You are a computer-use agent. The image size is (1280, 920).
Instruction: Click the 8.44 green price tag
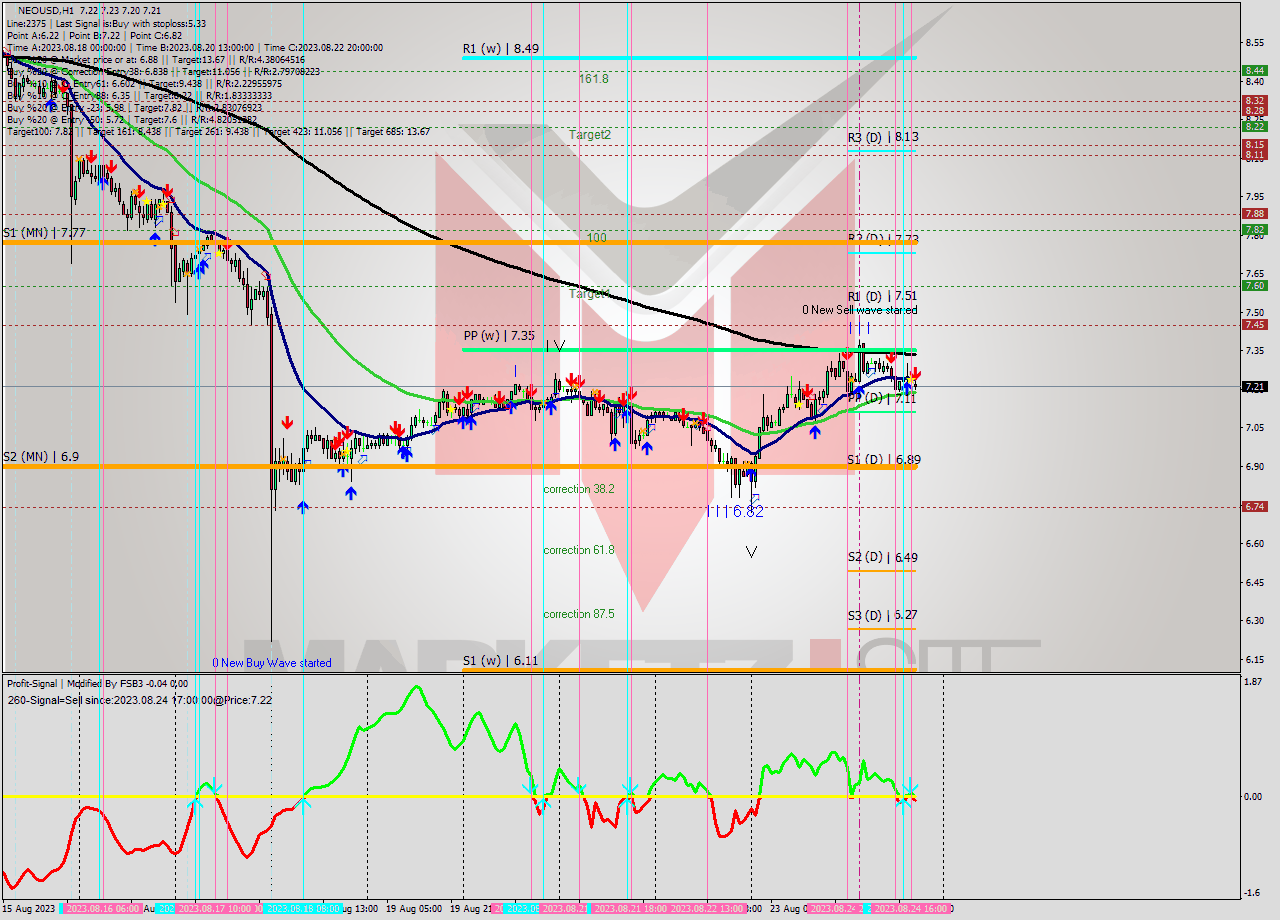[1254, 70]
